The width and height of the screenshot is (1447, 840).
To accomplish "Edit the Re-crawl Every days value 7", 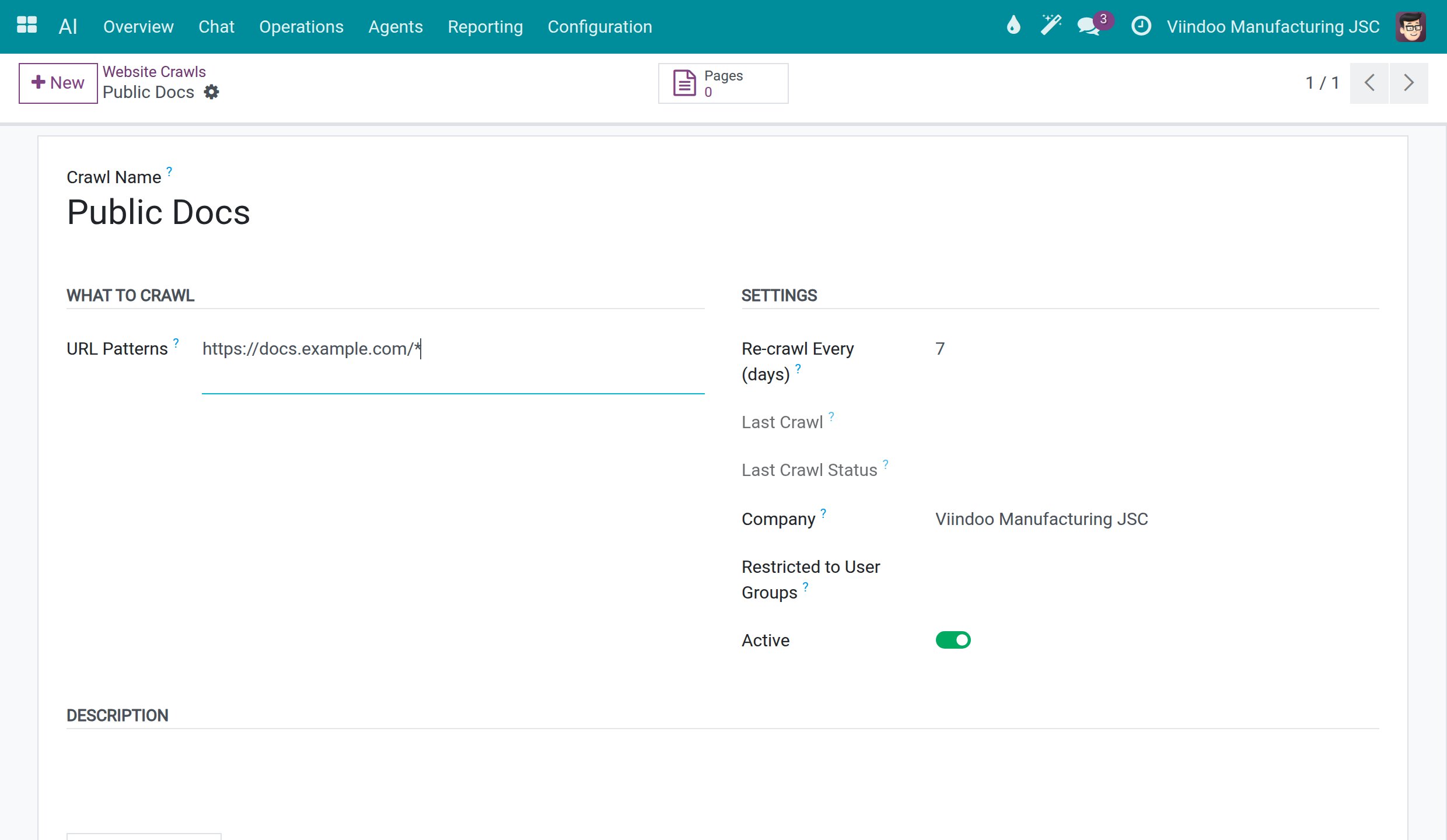I will point(1157,349).
